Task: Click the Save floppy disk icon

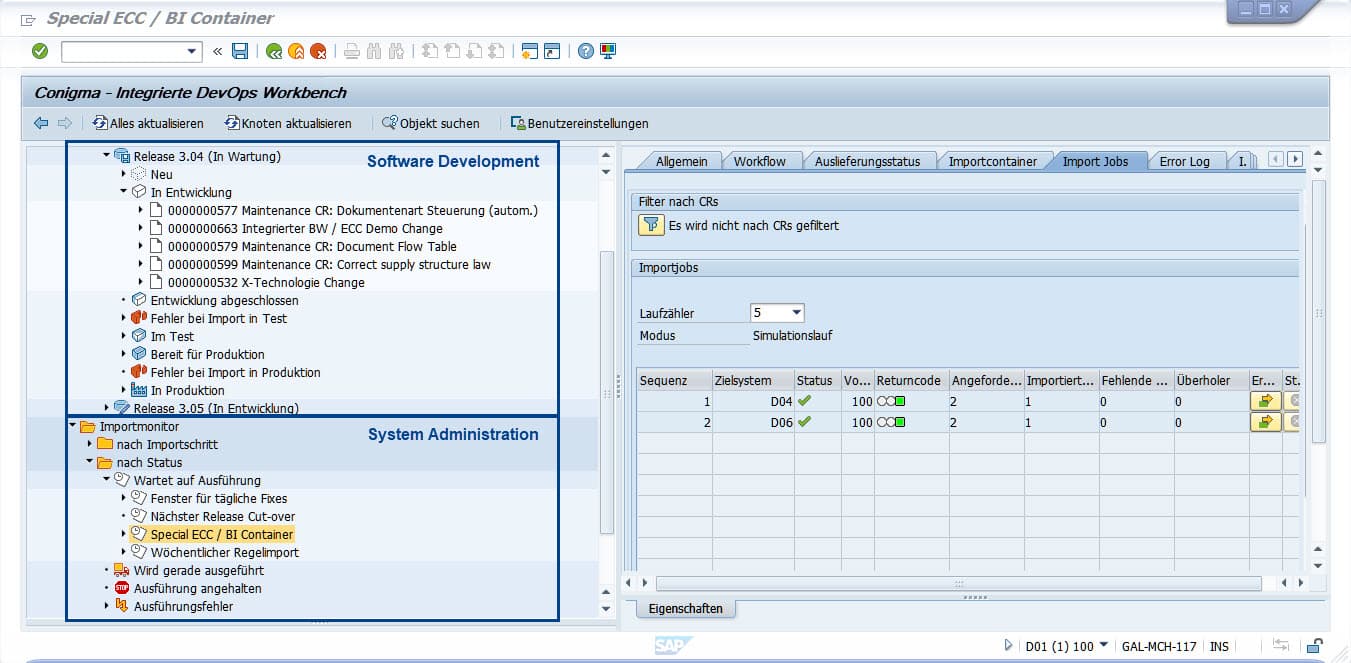Action: click(x=240, y=51)
